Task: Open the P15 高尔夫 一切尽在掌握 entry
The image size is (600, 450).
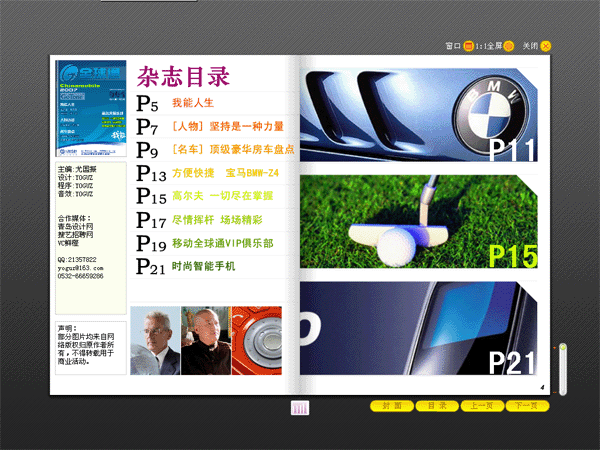Action: pos(205,196)
